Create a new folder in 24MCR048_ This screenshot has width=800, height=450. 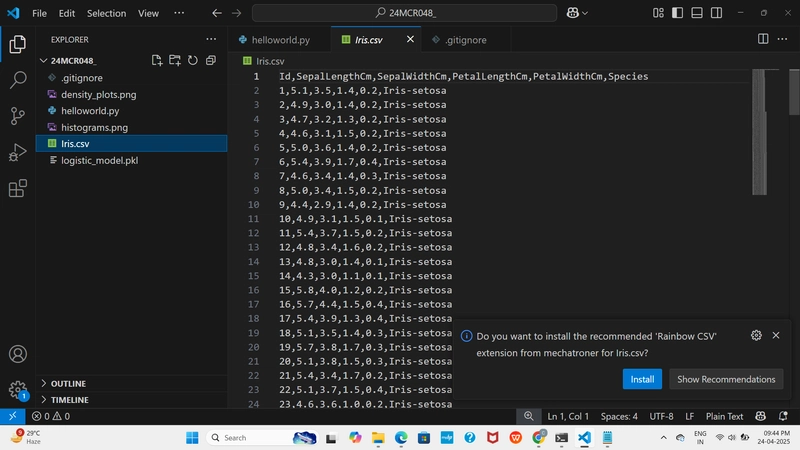coord(175,60)
